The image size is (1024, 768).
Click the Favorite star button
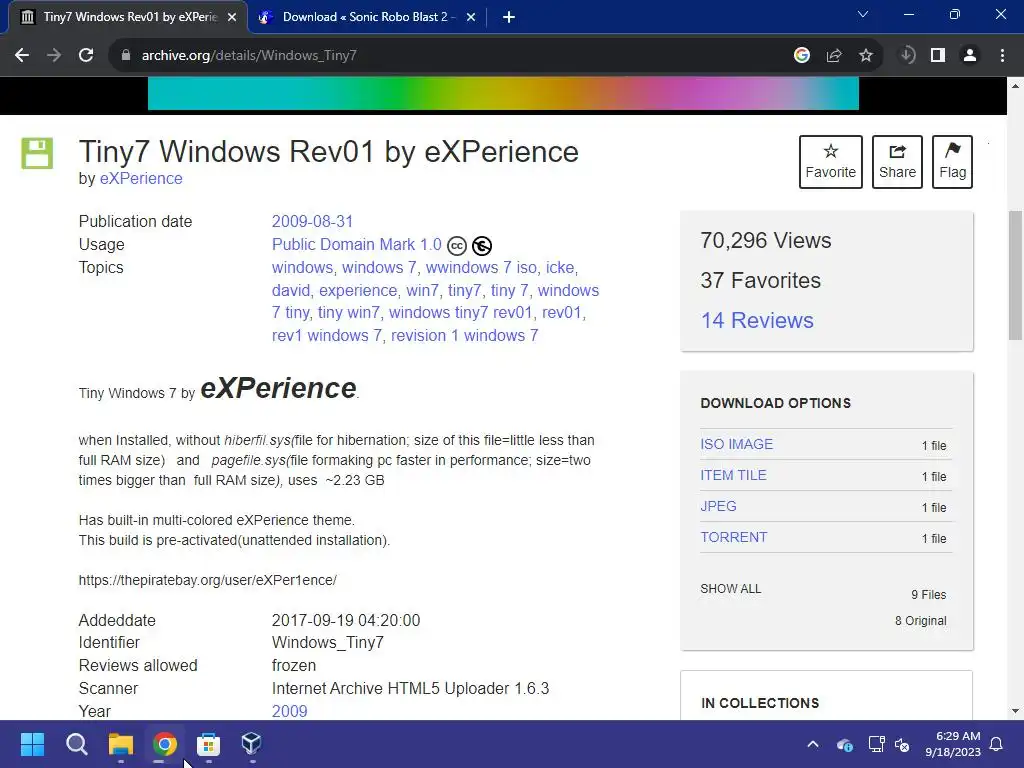[831, 162]
